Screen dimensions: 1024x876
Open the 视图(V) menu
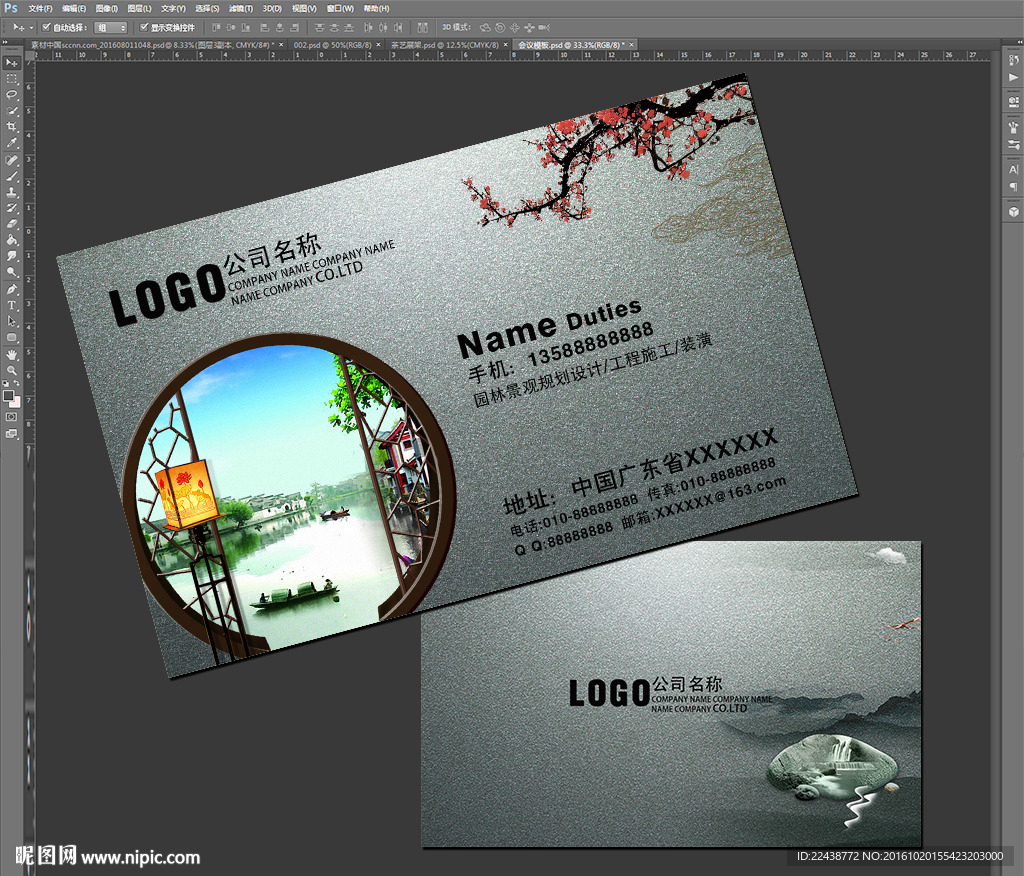click(x=304, y=8)
